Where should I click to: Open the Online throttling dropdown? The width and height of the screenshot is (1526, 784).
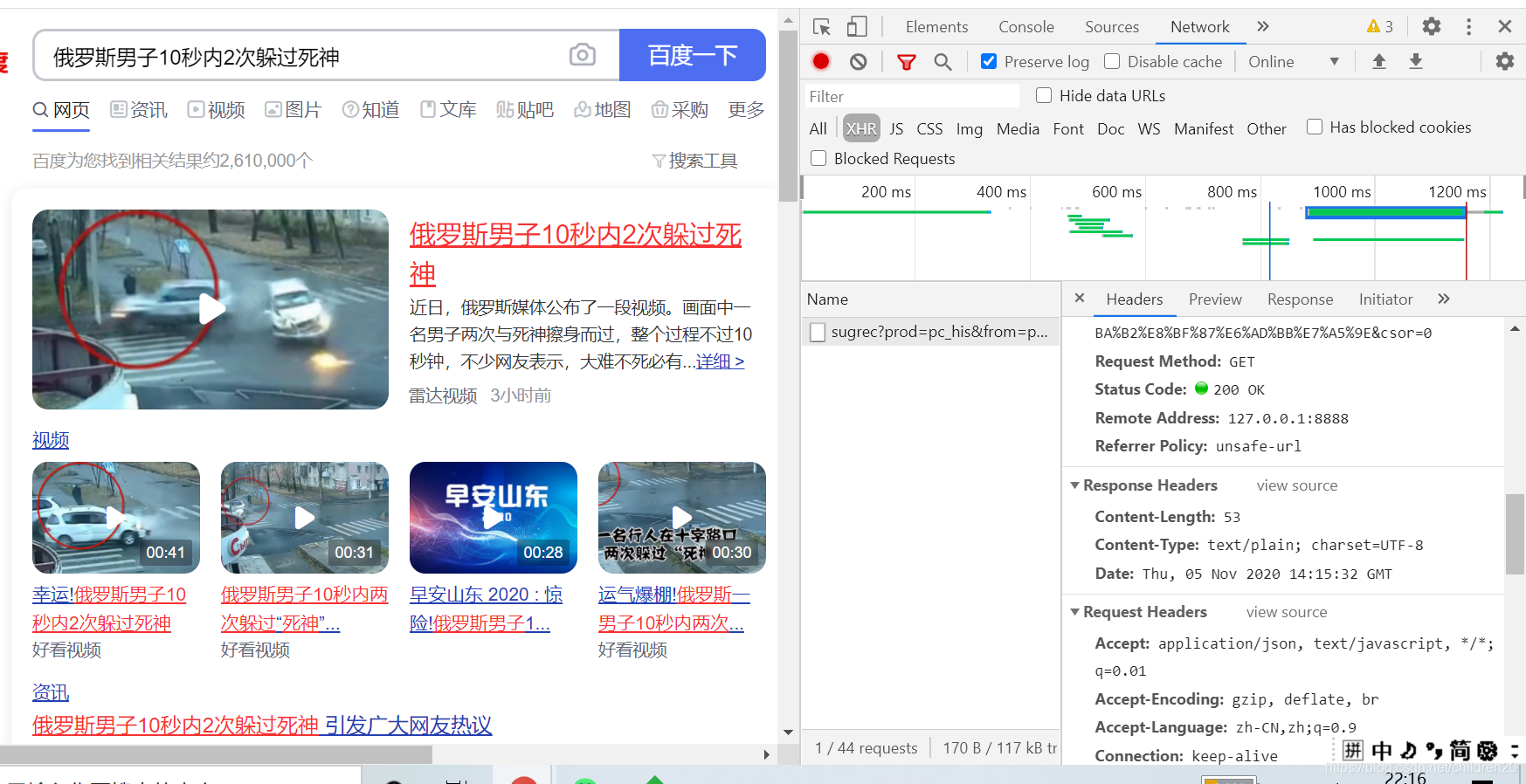1294,61
